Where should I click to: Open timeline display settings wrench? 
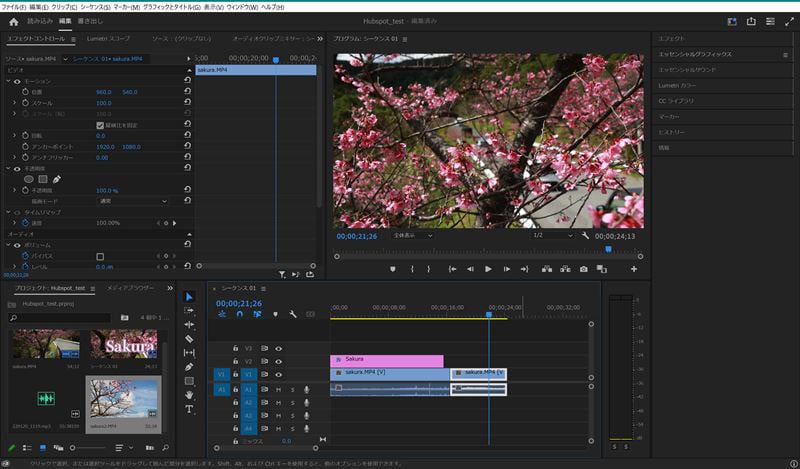[293, 314]
